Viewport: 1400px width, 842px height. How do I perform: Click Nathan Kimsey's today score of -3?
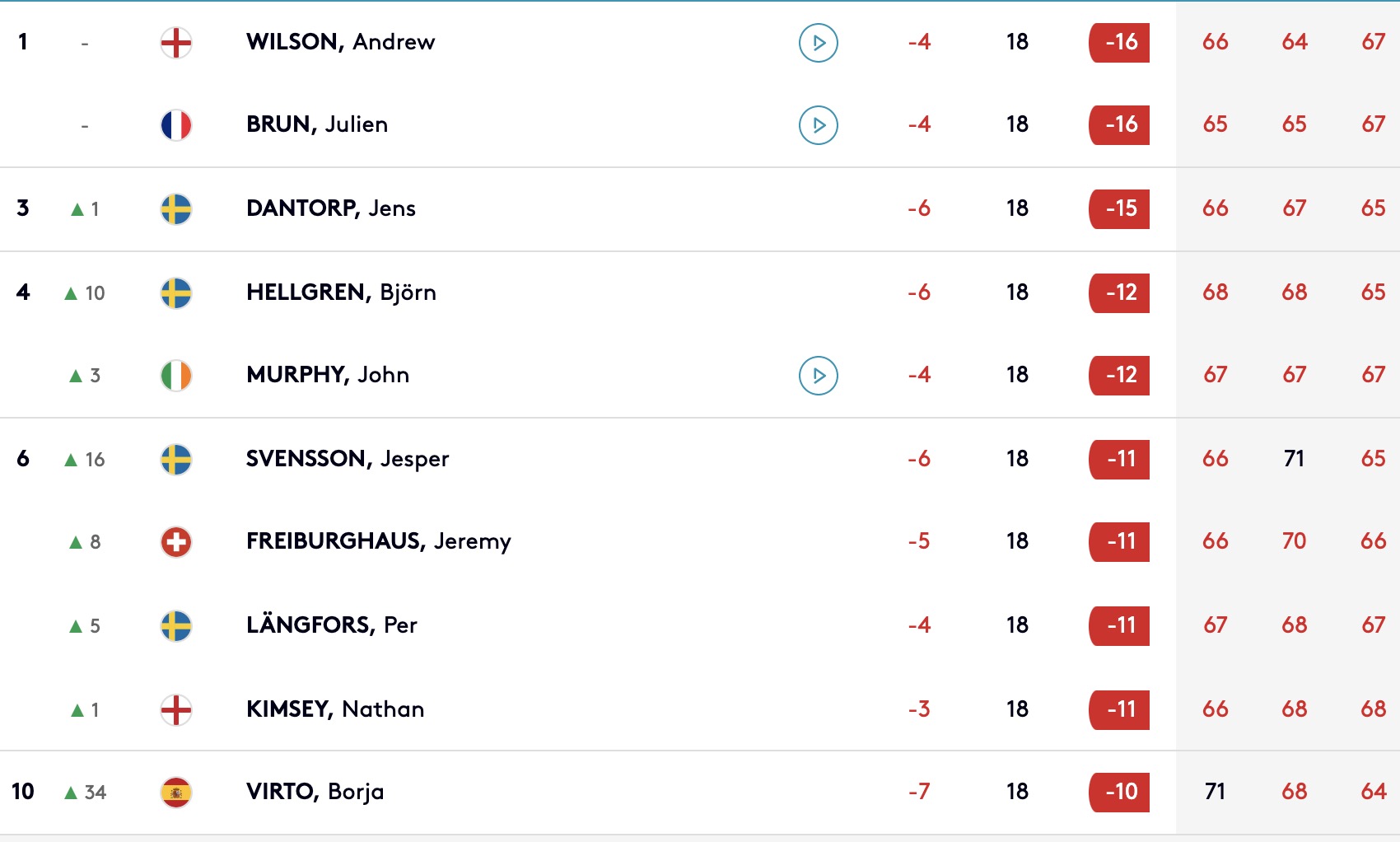click(x=919, y=709)
